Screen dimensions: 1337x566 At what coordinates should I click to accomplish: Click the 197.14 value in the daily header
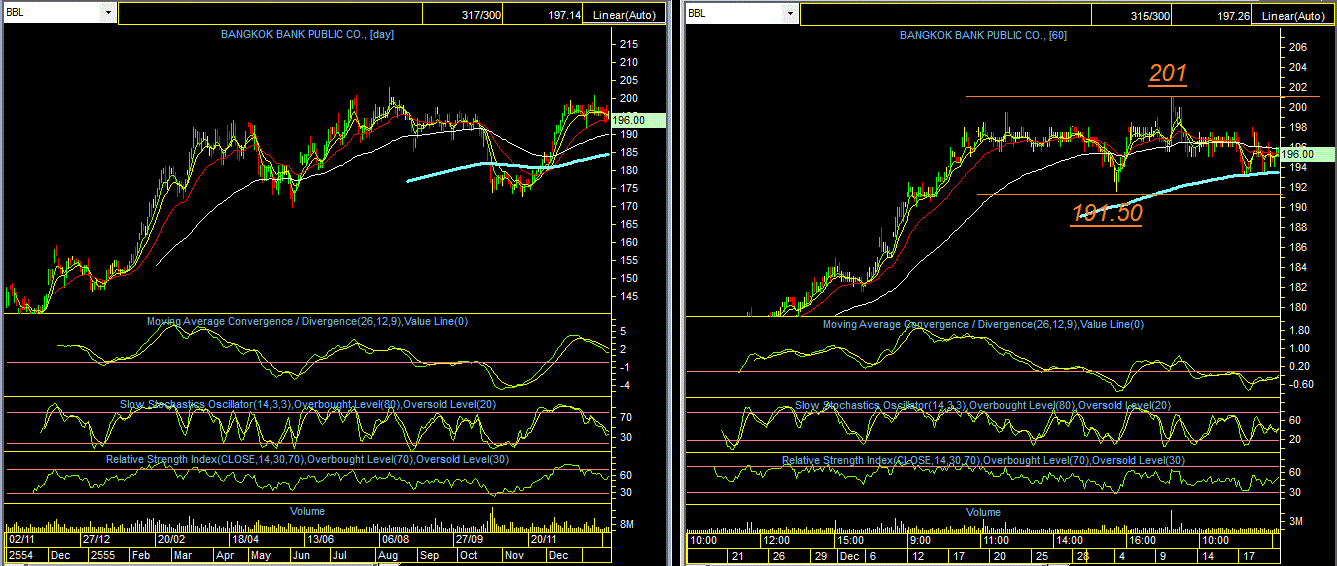coord(564,15)
